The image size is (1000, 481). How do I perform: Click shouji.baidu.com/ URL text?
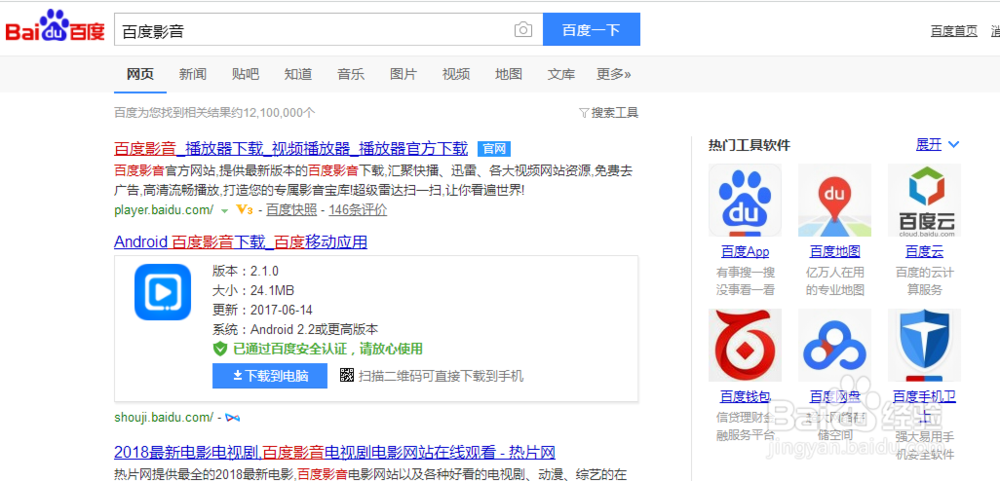click(164, 418)
